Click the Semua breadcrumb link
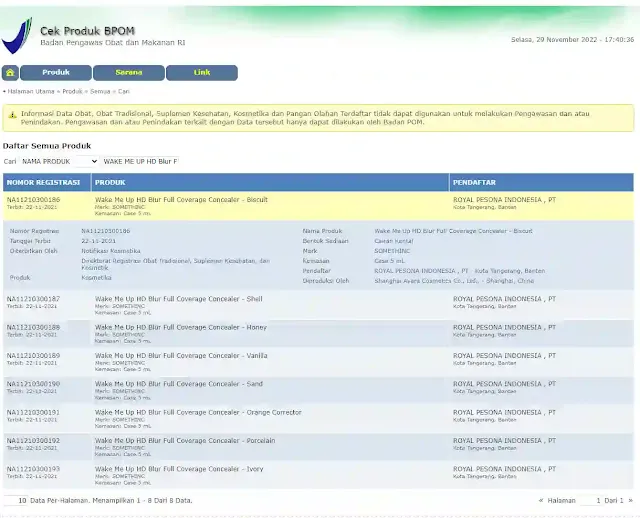Viewport: 640px width, 518px height. 100,91
